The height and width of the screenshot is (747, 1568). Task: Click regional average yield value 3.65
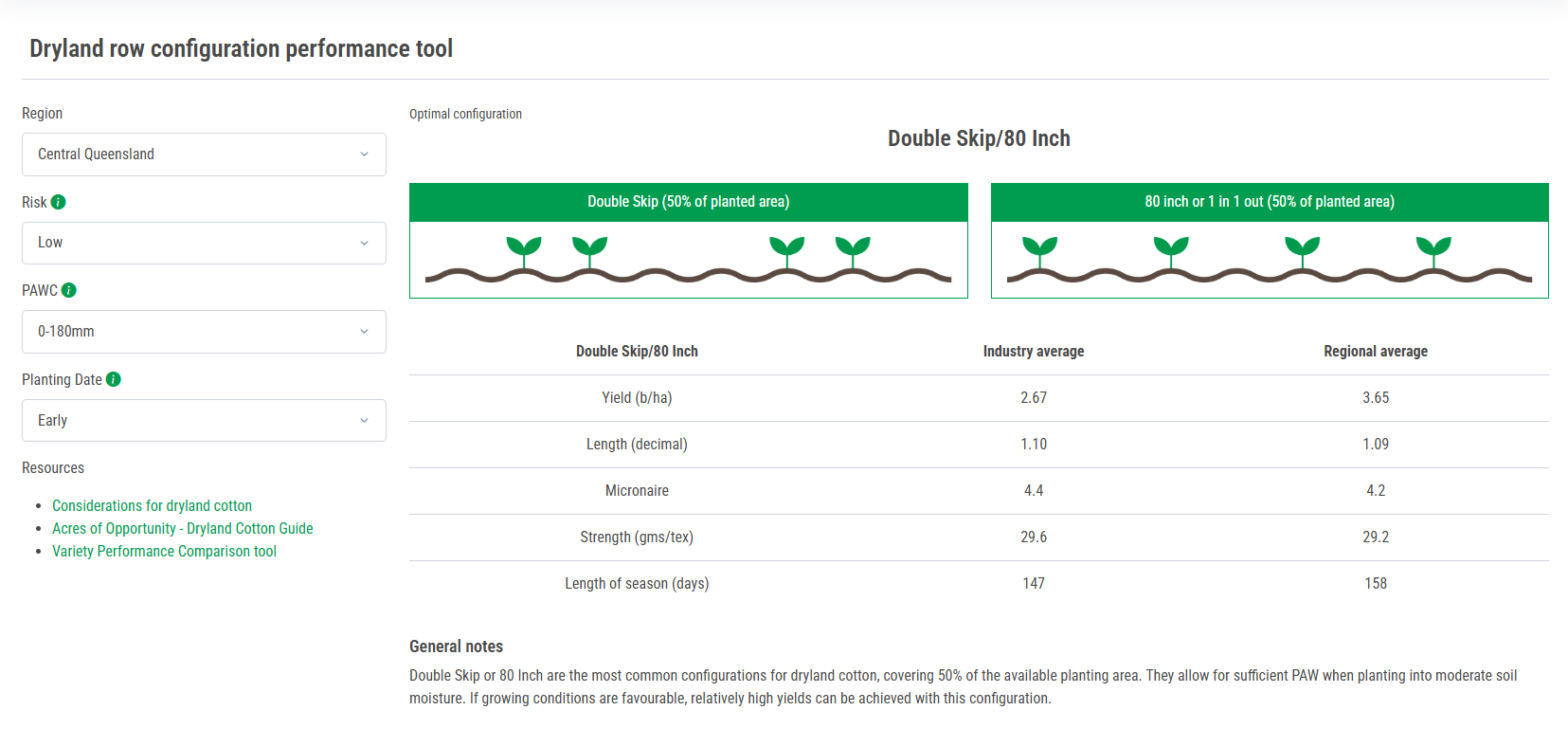point(1376,397)
